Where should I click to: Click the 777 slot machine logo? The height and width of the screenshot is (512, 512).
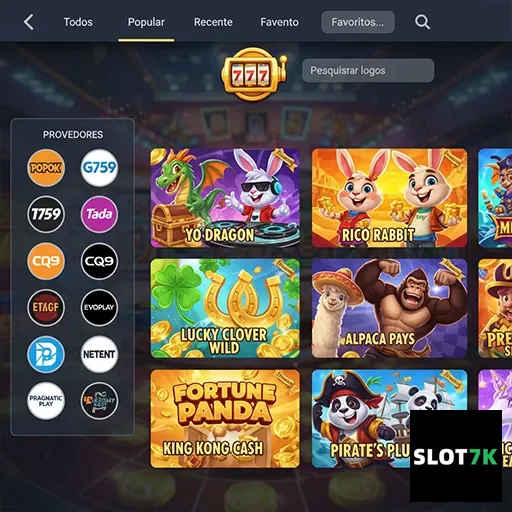coord(254,74)
